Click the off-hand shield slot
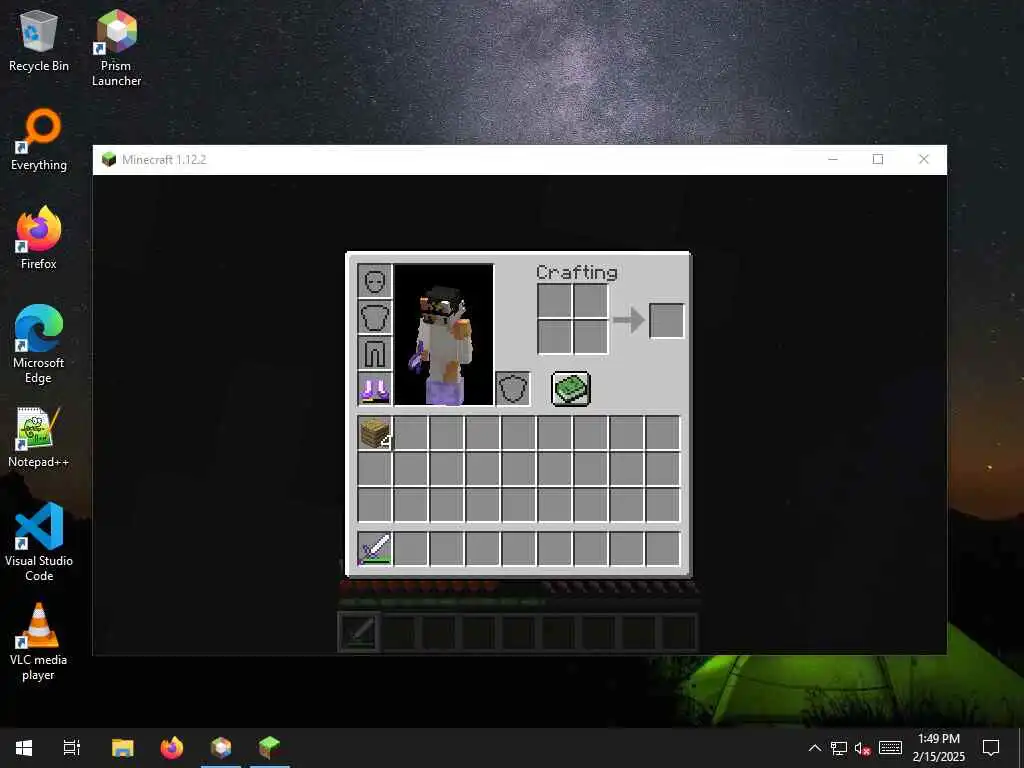1024x768 pixels. coord(513,389)
